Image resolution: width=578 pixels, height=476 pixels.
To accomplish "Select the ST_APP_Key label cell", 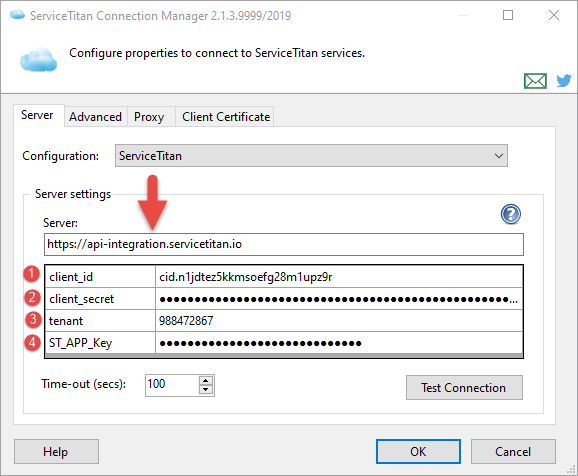I will click(x=100, y=343).
